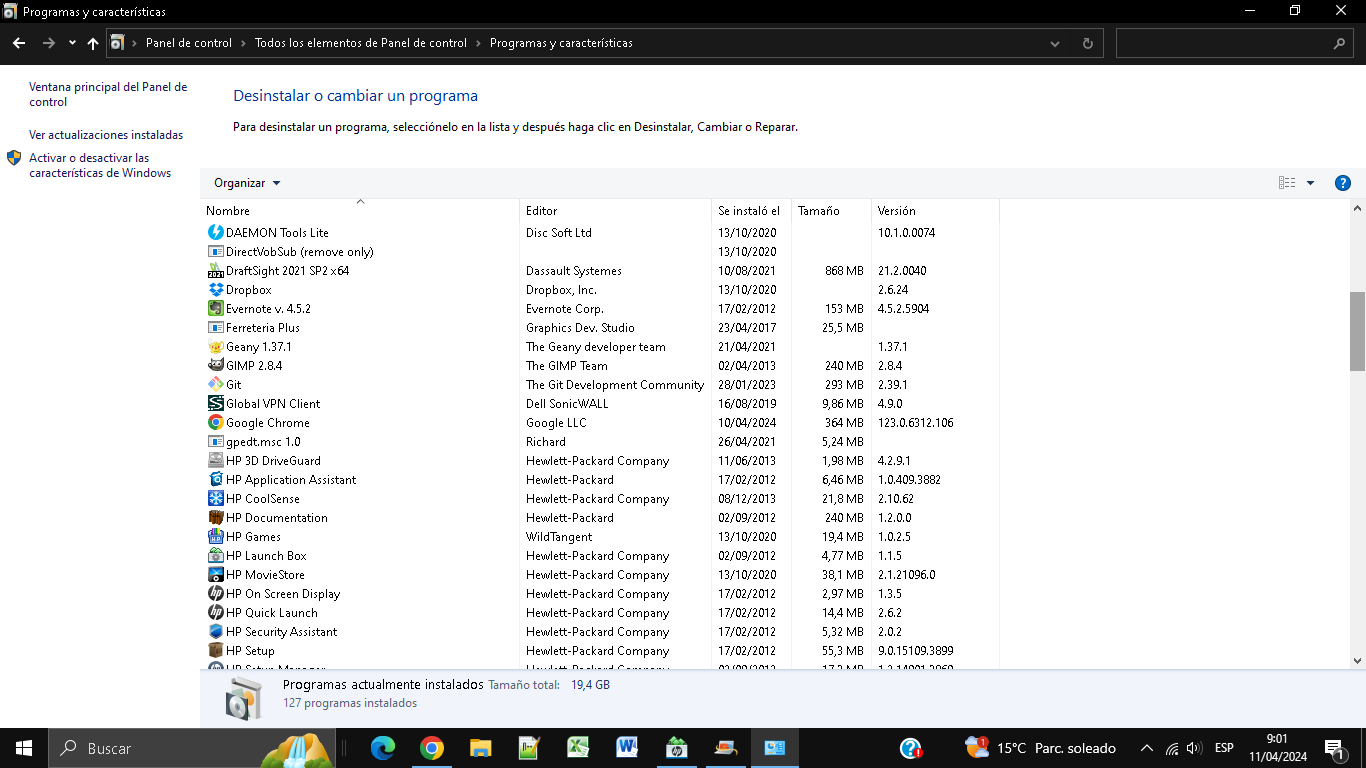This screenshot has height=768, width=1366.
Task: Click the HP MovieStore icon
Action: (215, 574)
